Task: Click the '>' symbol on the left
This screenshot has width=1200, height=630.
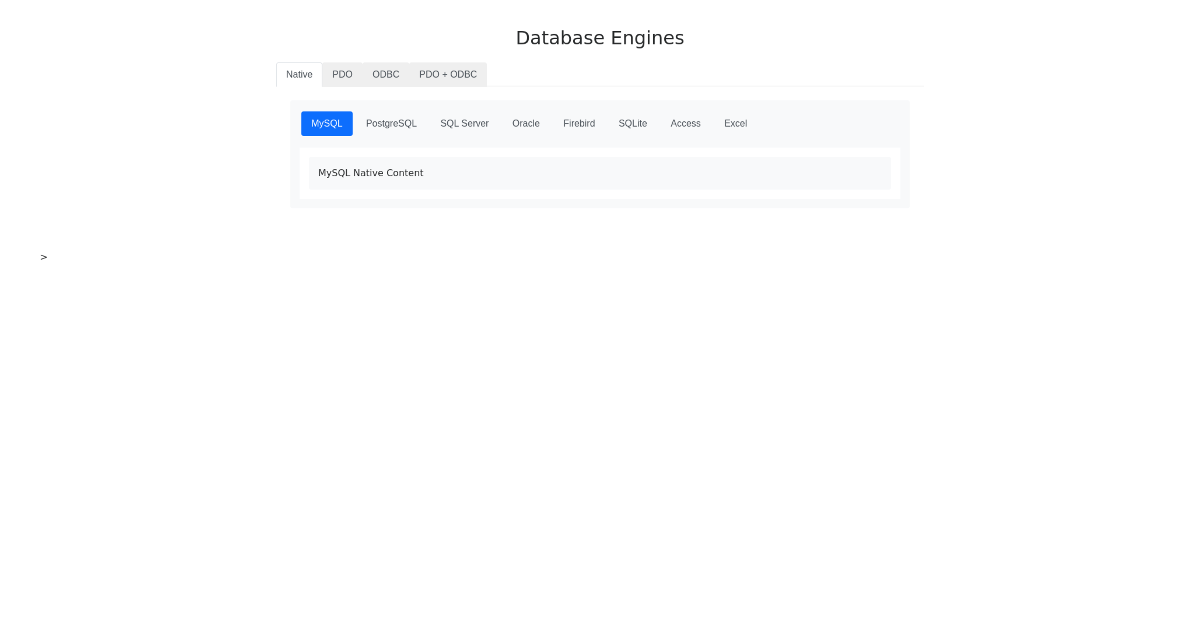Action: click(43, 257)
